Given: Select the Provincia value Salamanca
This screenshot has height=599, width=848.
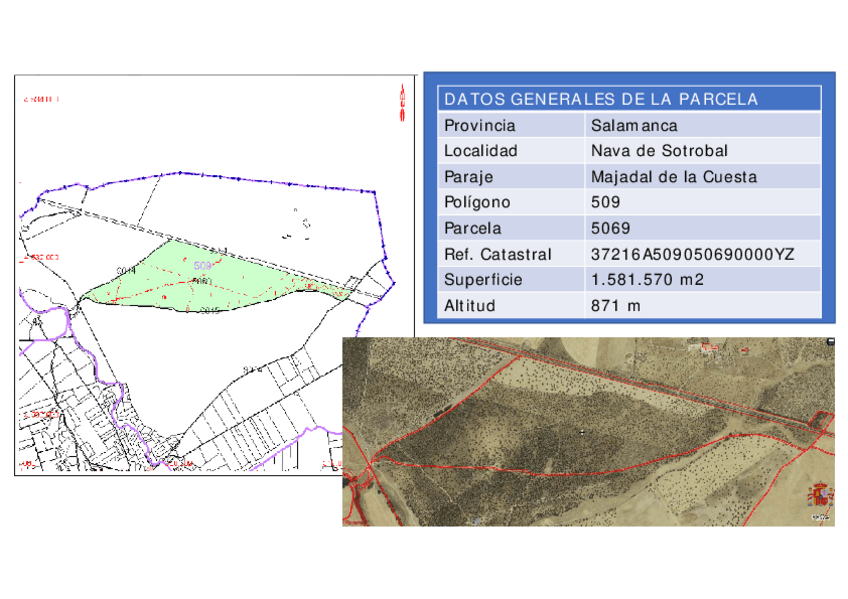Looking at the screenshot, I should (x=634, y=126).
